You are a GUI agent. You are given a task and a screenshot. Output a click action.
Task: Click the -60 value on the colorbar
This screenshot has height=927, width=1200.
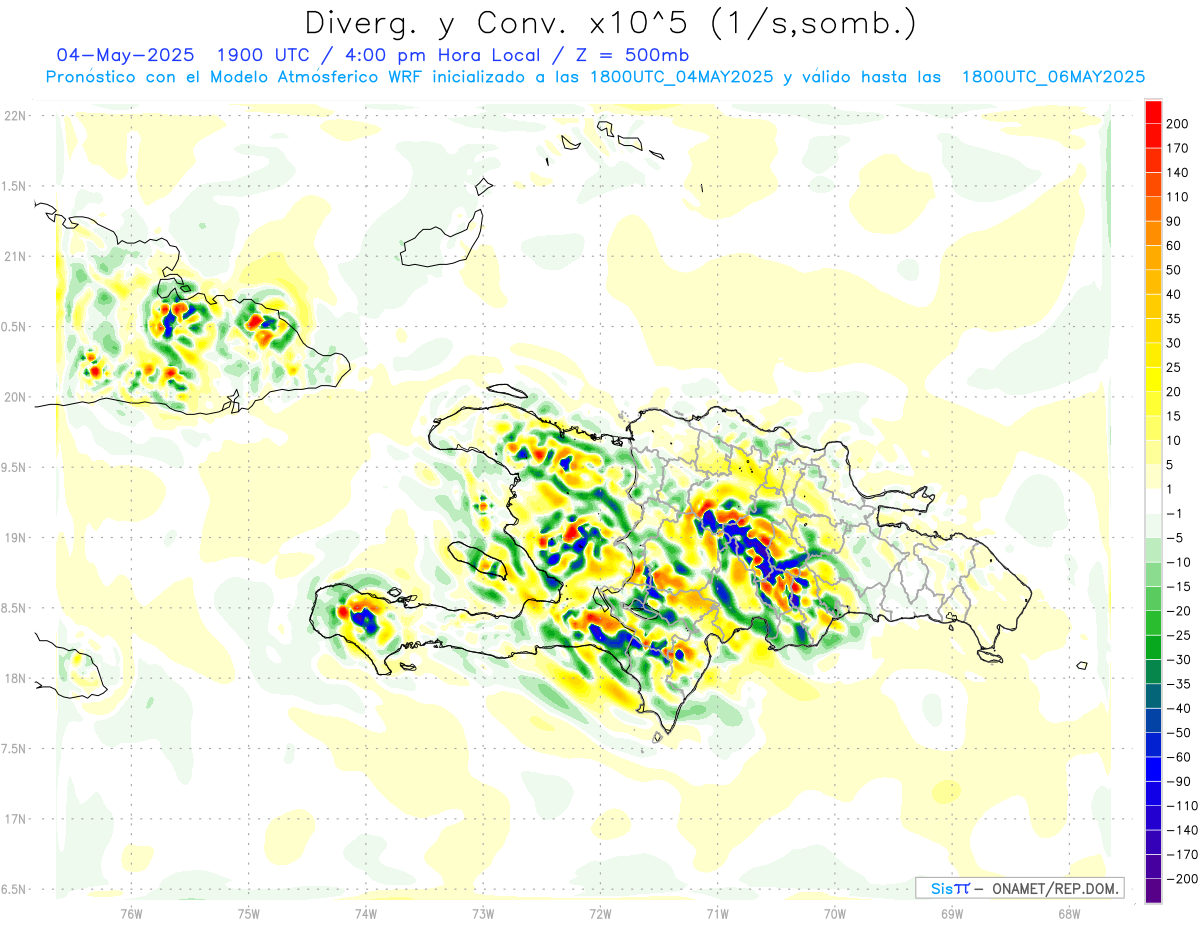[1180, 757]
